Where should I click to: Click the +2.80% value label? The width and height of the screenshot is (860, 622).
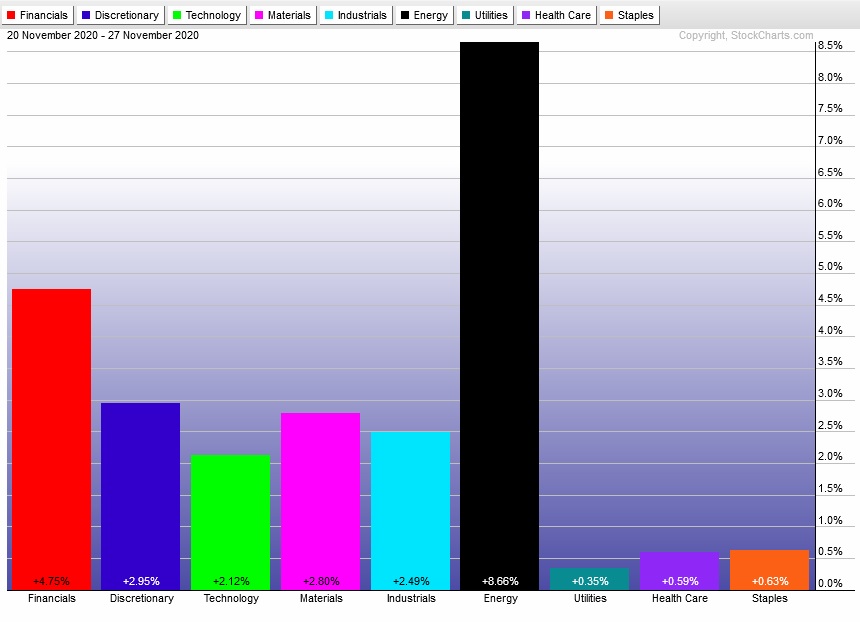[321, 581]
